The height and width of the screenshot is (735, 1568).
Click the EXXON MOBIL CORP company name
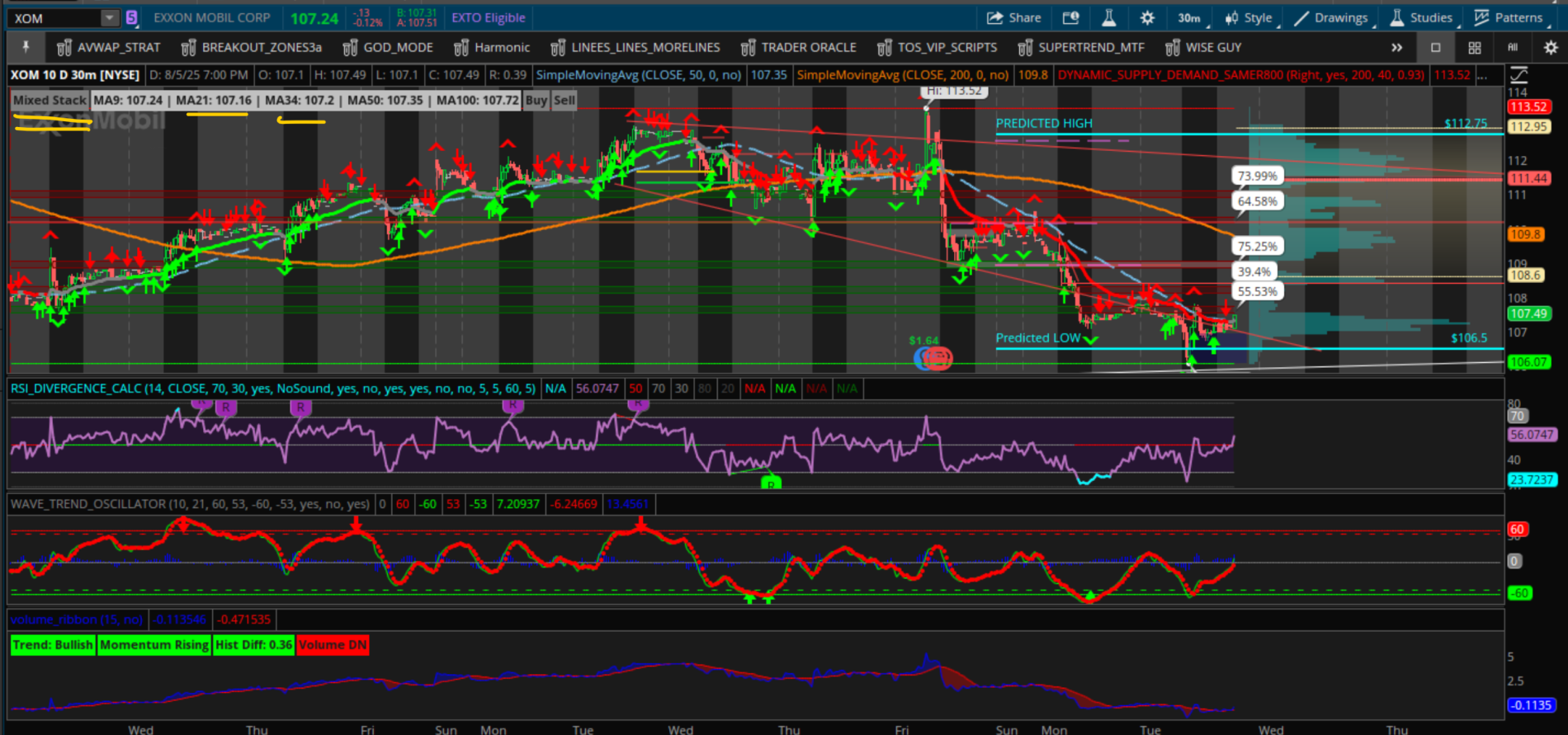(212, 18)
